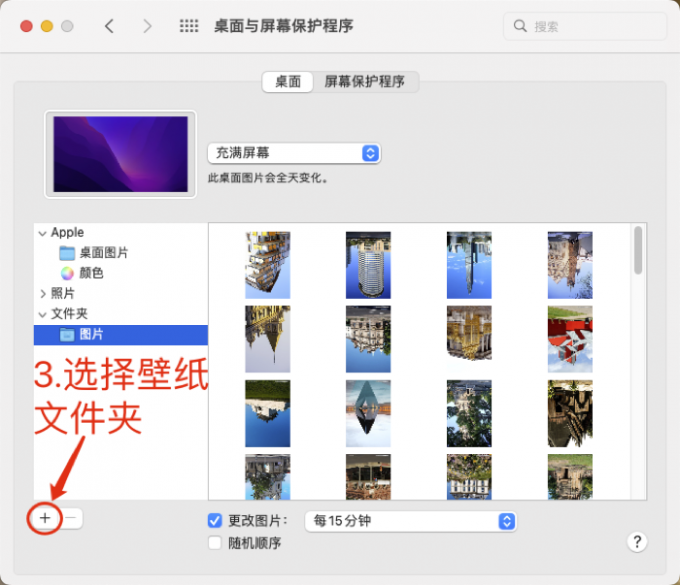680x585 pixels.
Task: Select the second thumbnail in second row
Action: (368, 339)
